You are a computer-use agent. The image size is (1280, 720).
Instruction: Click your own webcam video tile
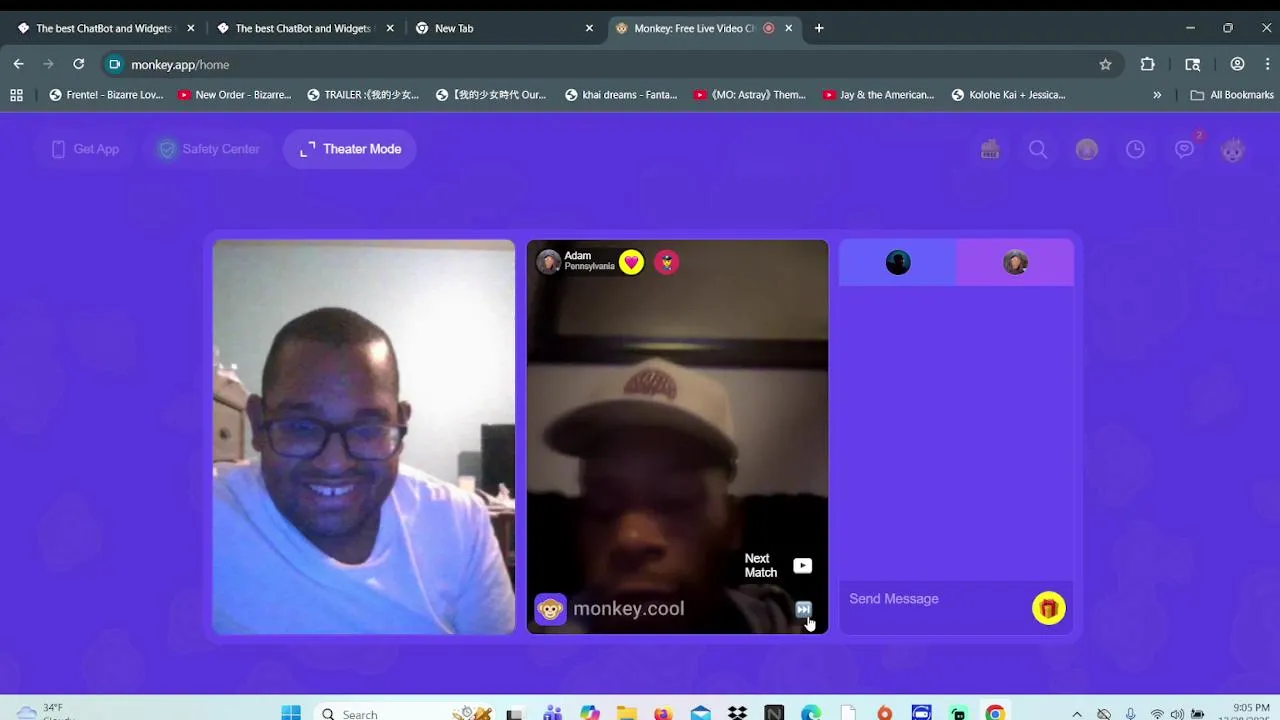click(x=364, y=437)
